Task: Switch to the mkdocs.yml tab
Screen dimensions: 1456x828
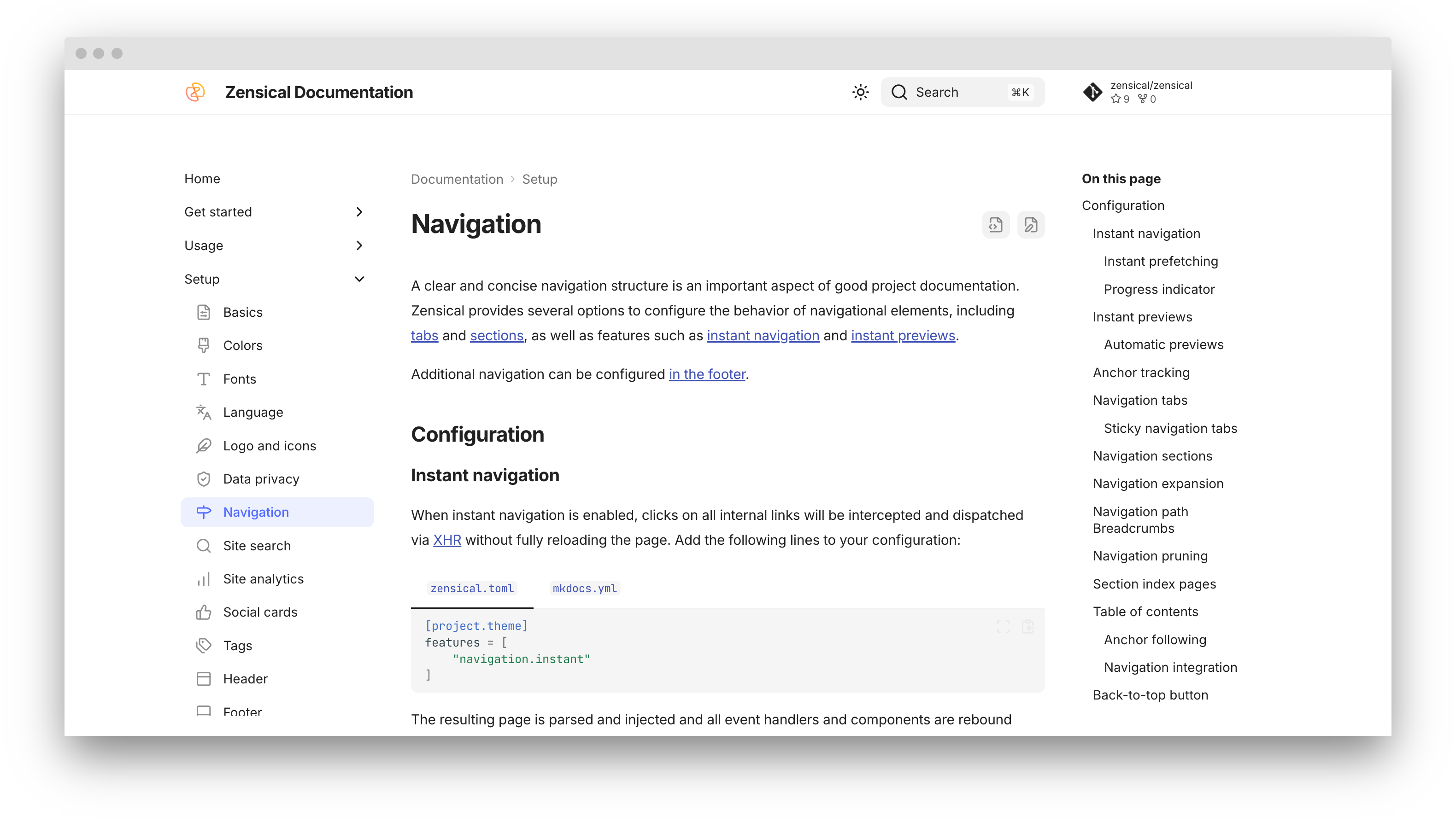Action: (584, 589)
